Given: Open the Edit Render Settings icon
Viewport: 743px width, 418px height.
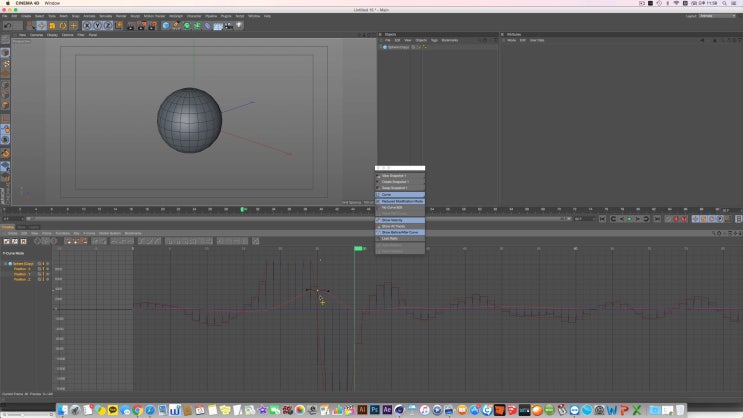Looking at the screenshot, I should coord(152,26).
